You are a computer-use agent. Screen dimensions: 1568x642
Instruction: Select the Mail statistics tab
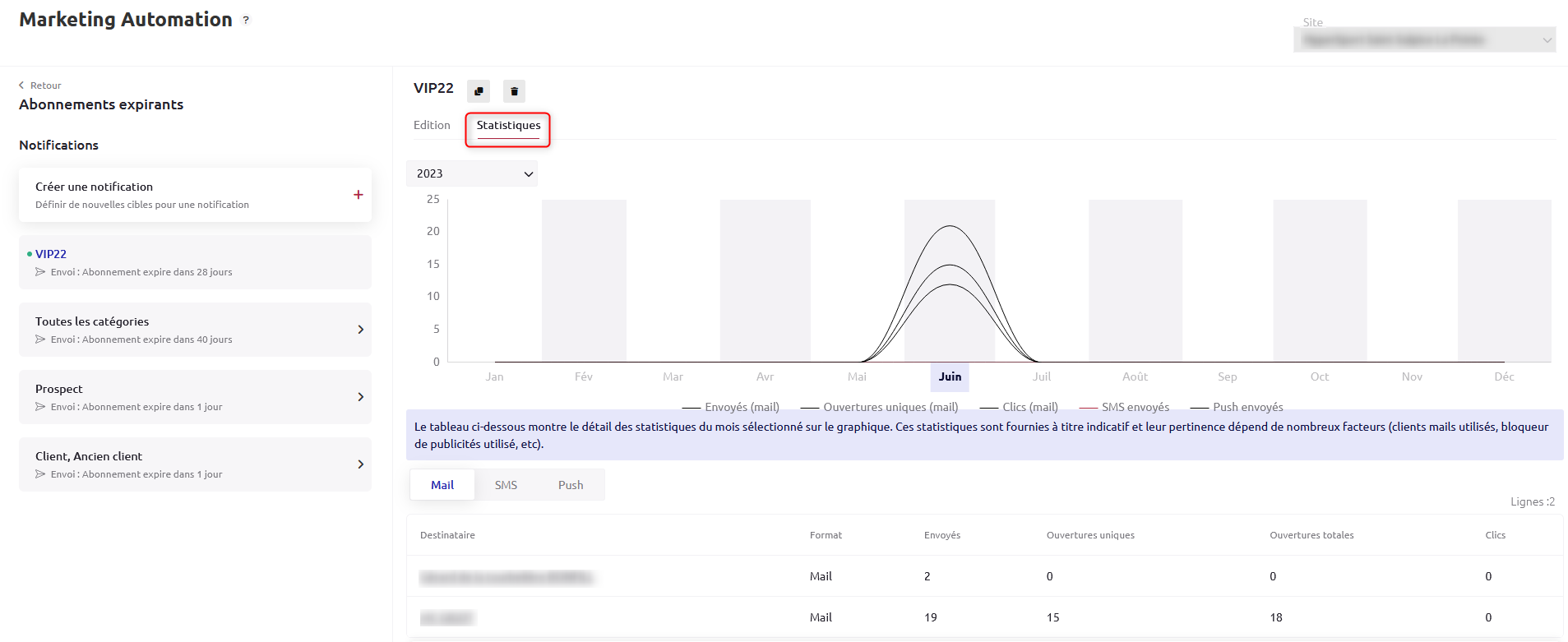click(x=442, y=485)
